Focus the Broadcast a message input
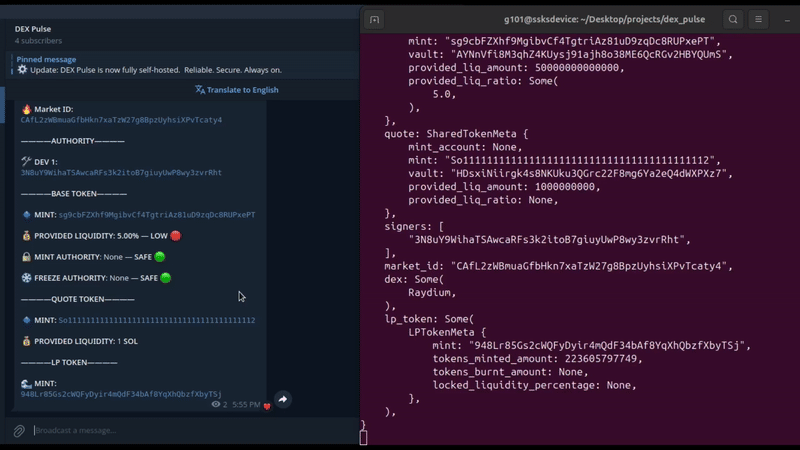This screenshot has width=800, height=450. click(x=194, y=431)
